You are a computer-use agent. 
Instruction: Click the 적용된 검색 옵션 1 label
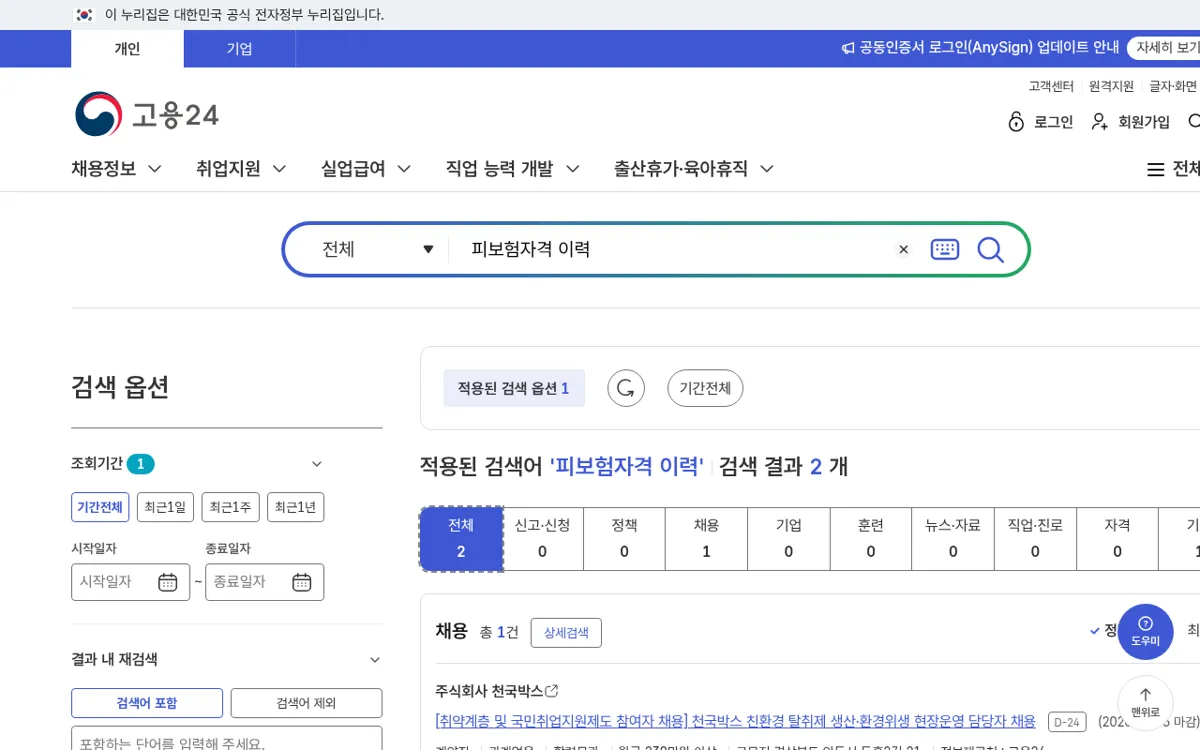click(x=514, y=388)
